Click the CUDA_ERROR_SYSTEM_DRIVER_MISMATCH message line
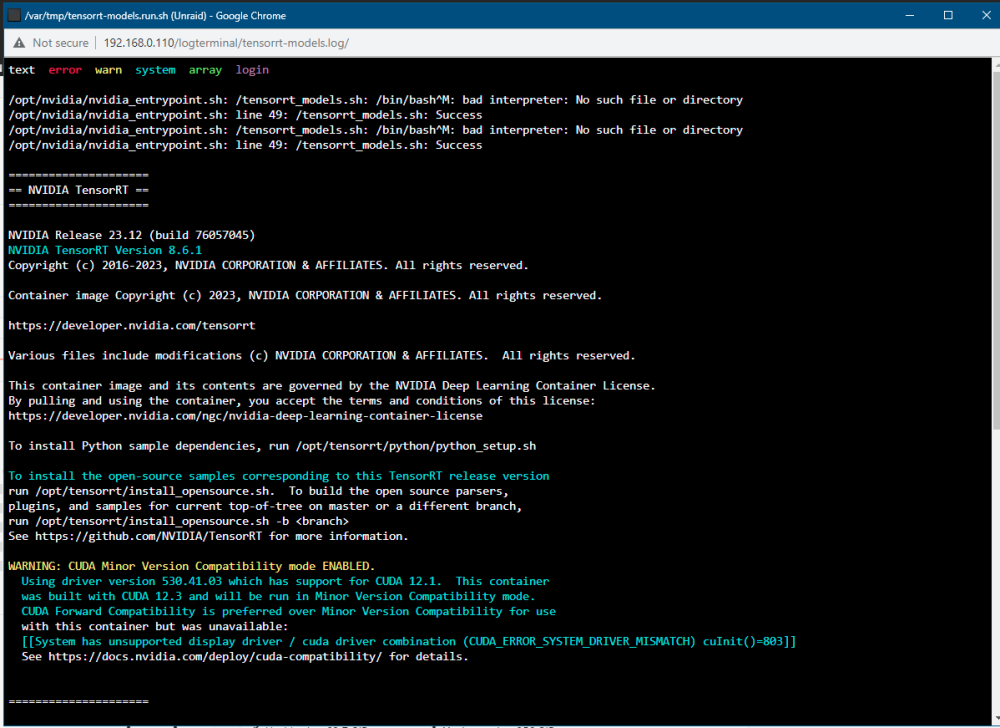1000x728 pixels. coord(409,641)
